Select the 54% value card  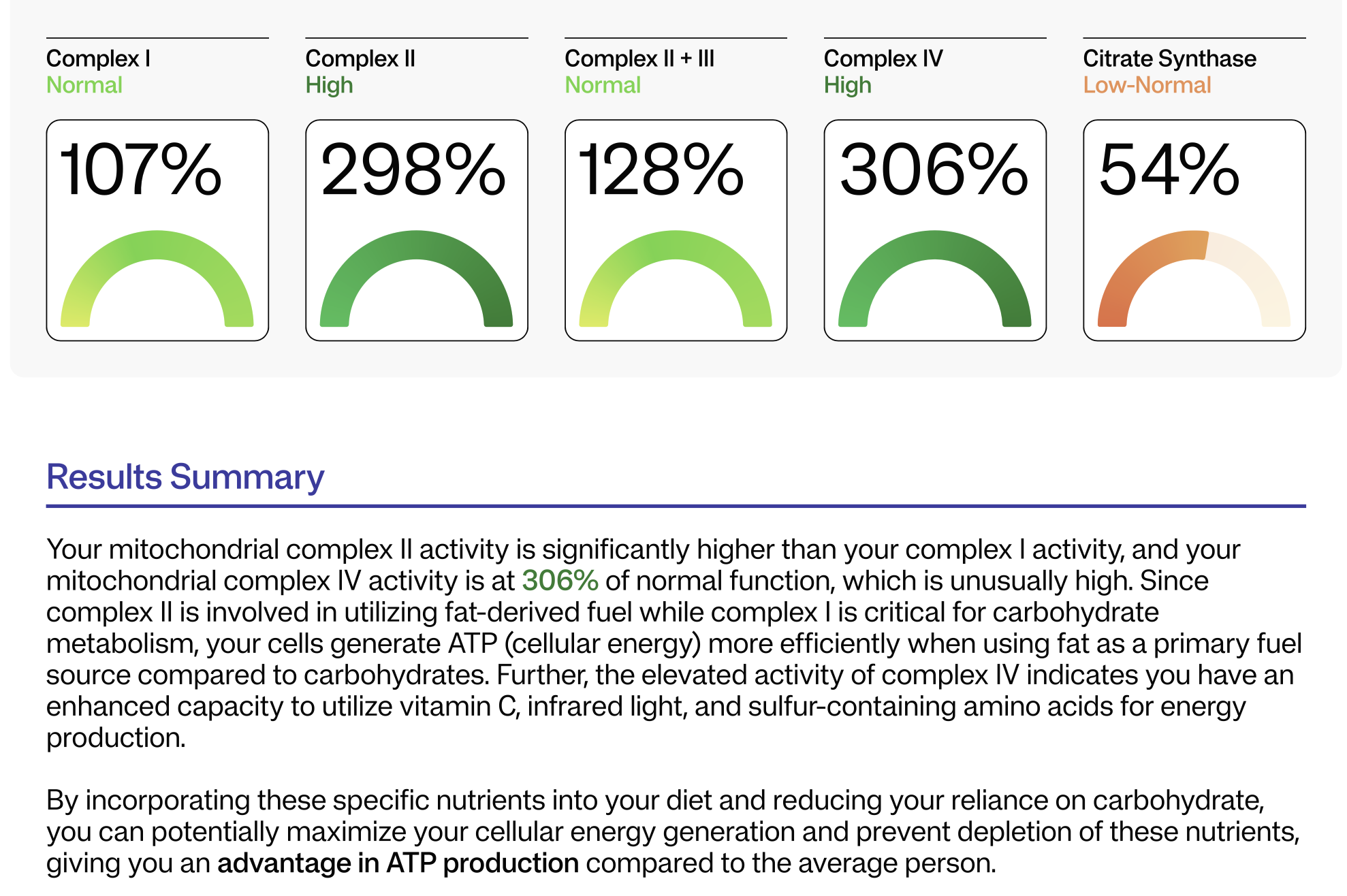(1194, 230)
